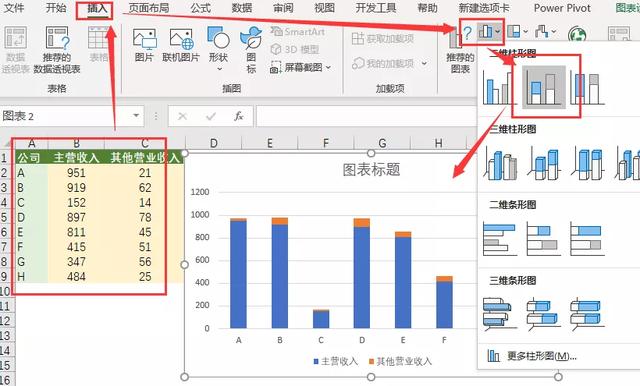Click 主营收入 legend entry in chart
Image resolution: width=640 pixels, height=386 pixels.
pos(336,362)
